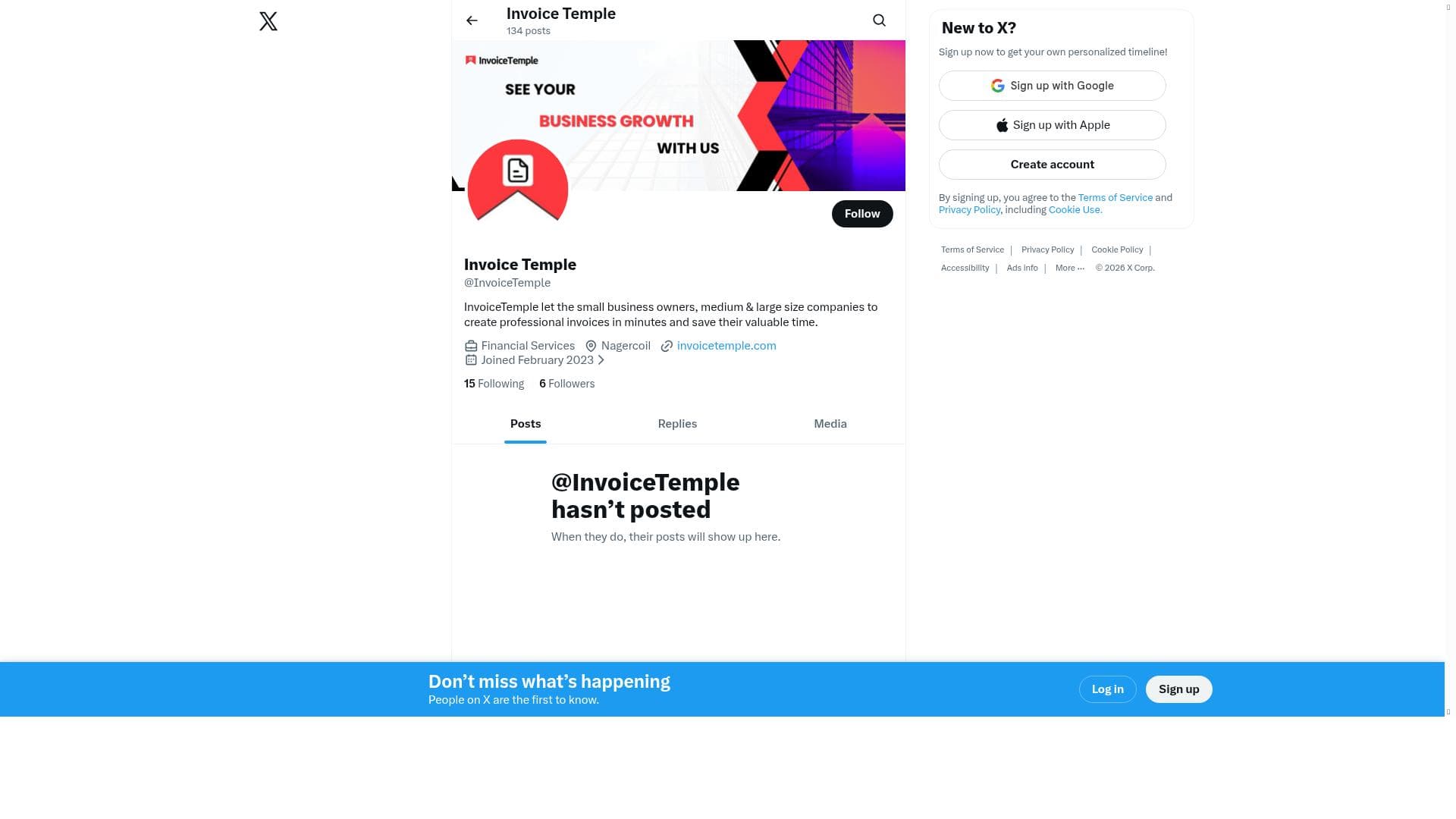Image resolution: width=1456 pixels, height=819 pixels.
Task: Click the X logo icon
Action: click(268, 20)
